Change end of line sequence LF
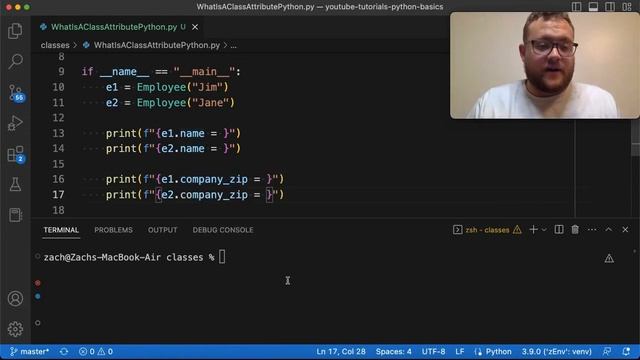 [x=460, y=351]
